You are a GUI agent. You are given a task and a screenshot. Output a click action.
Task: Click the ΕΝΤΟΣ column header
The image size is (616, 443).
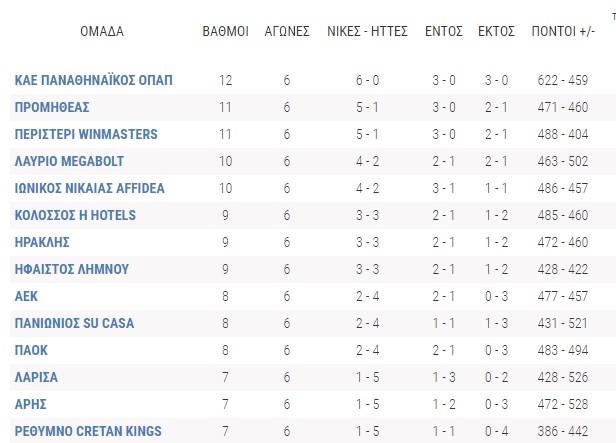444,31
